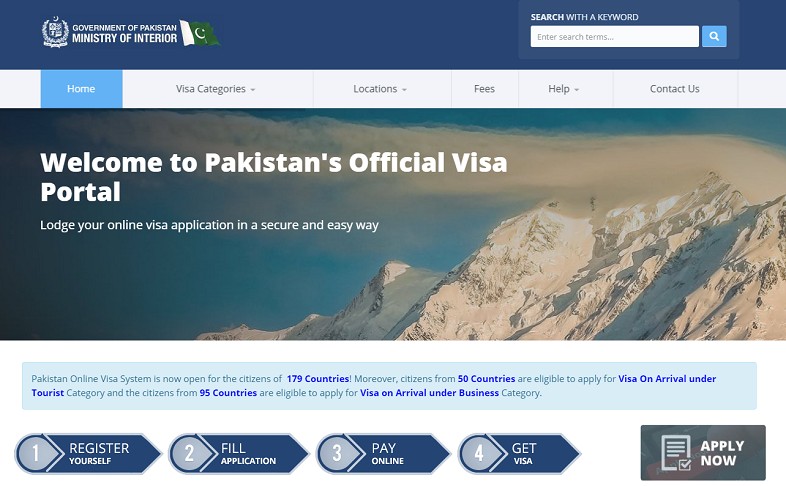
Task: Expand the Help dropdown menu
Action: (563, 89)
